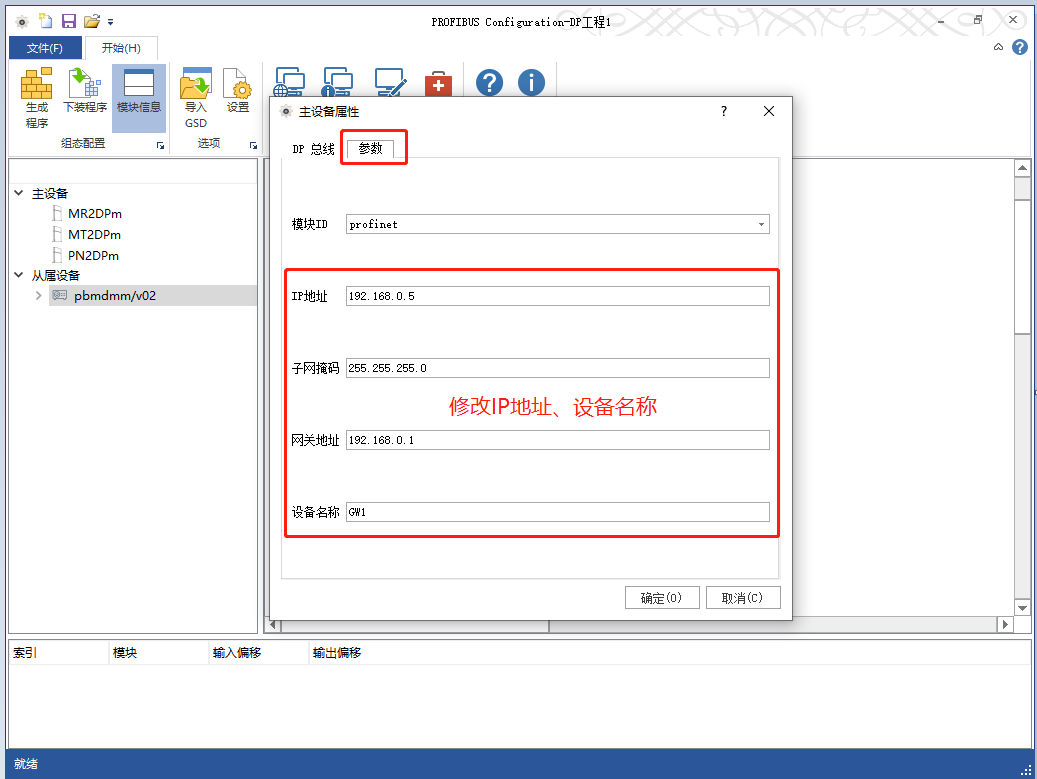This screenshot has height=779, width=1037.
Task: Click the Save icon in quick access toolbar
Action: [67, 19]
